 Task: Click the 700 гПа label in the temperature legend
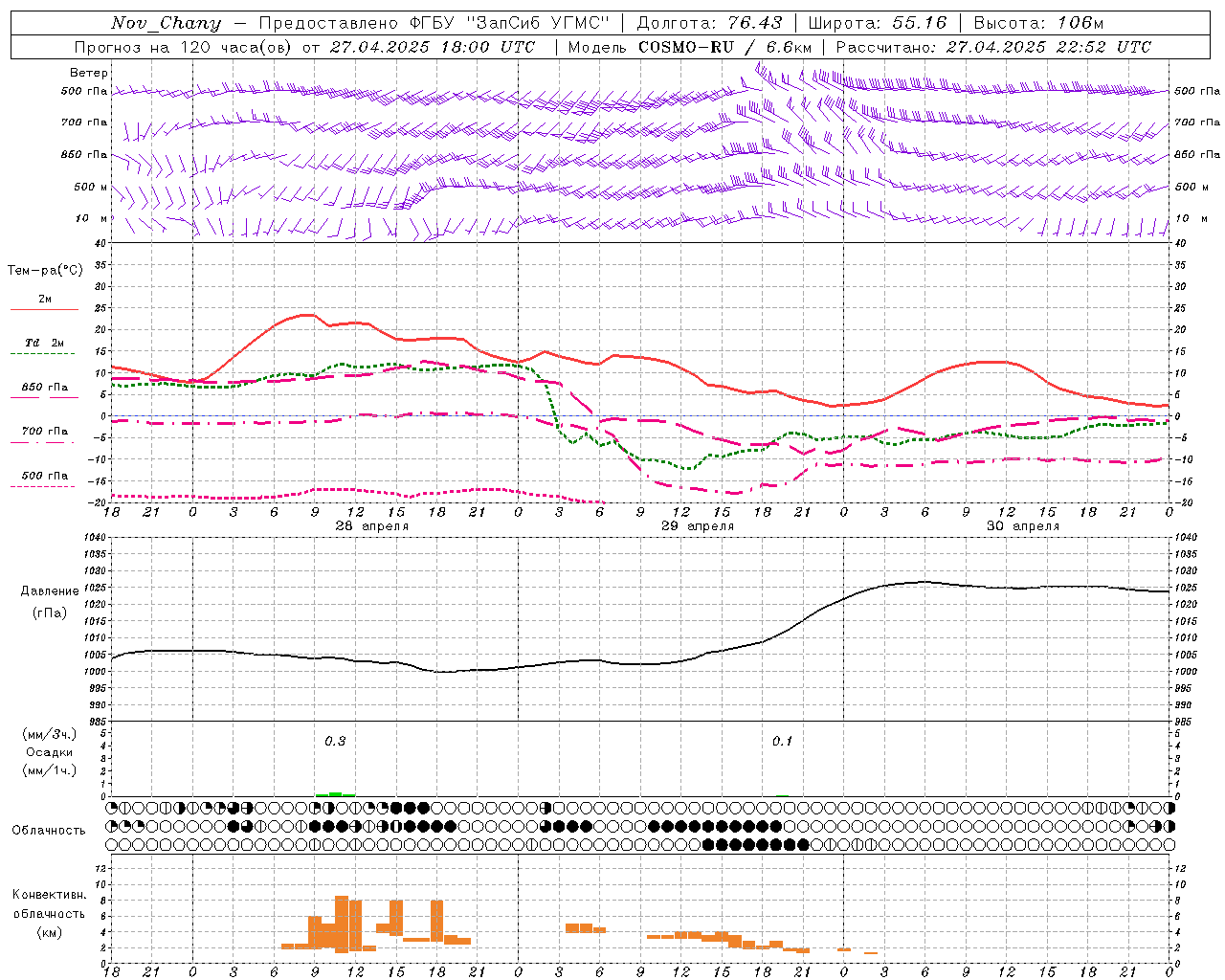point(45,432)
